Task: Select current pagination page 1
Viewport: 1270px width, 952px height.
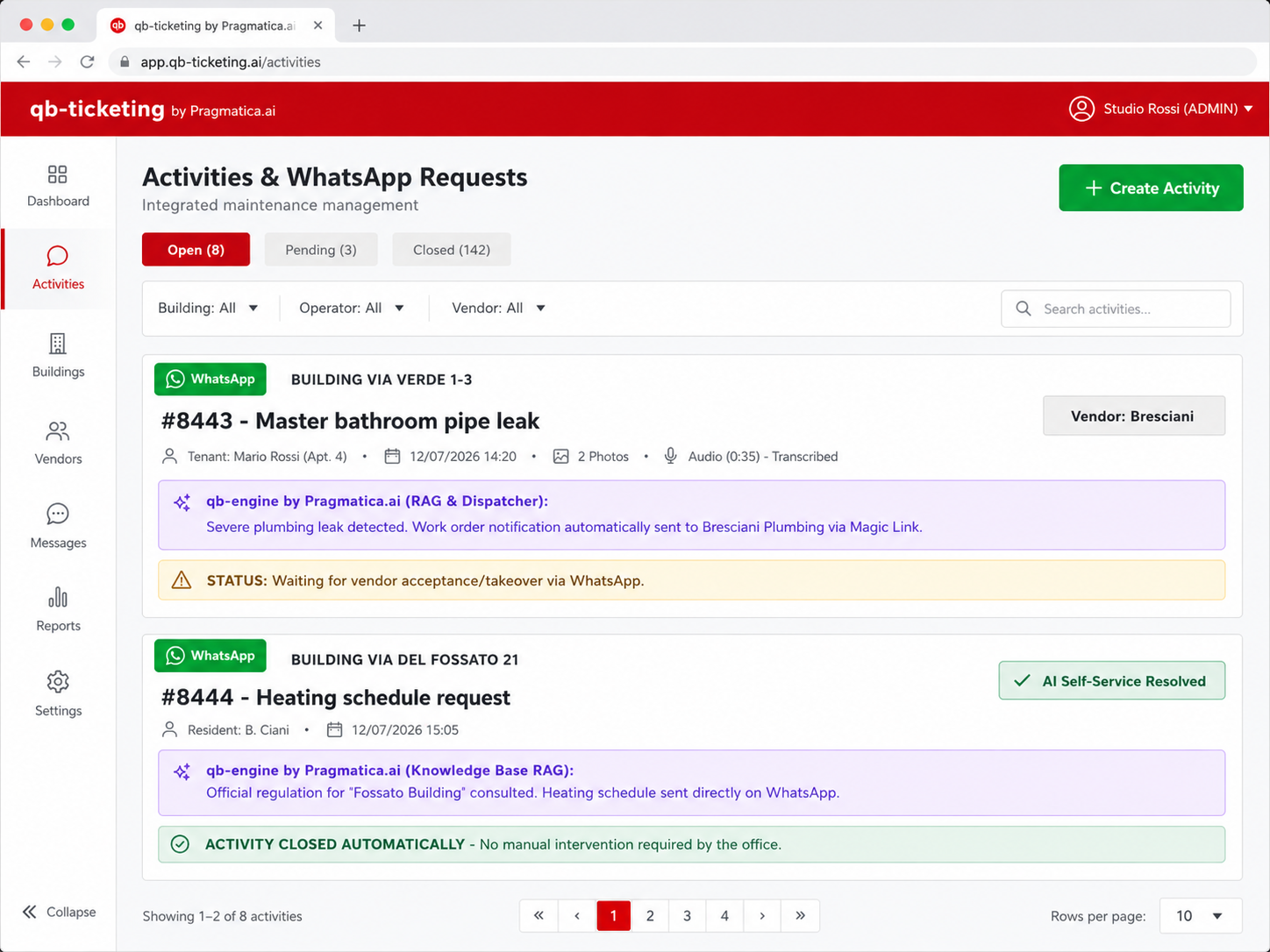Action: pos(613,916)
